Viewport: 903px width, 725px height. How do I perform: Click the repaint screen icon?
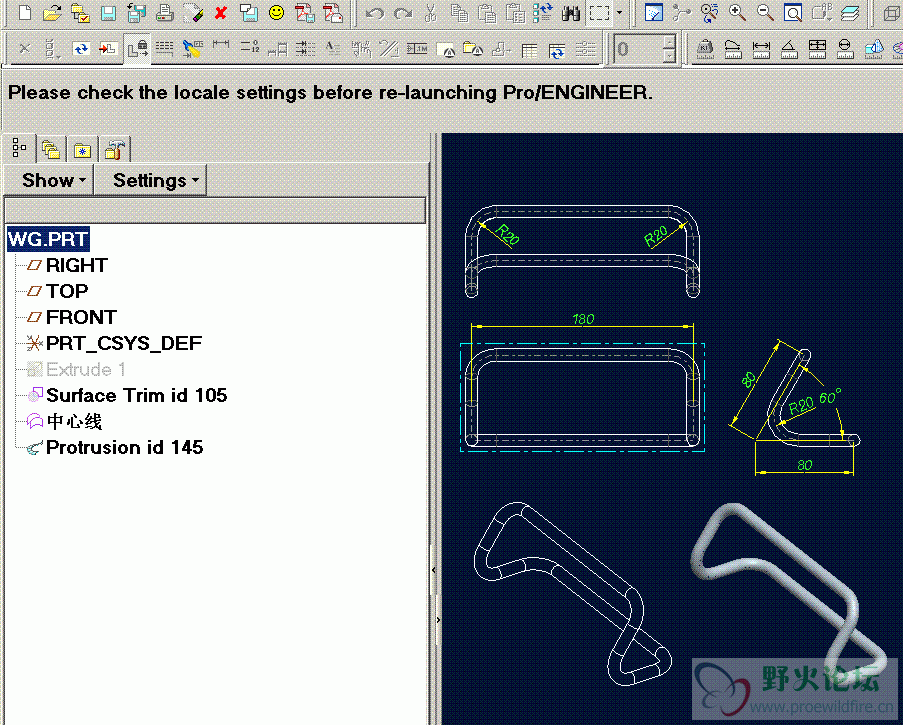(654, 13)
